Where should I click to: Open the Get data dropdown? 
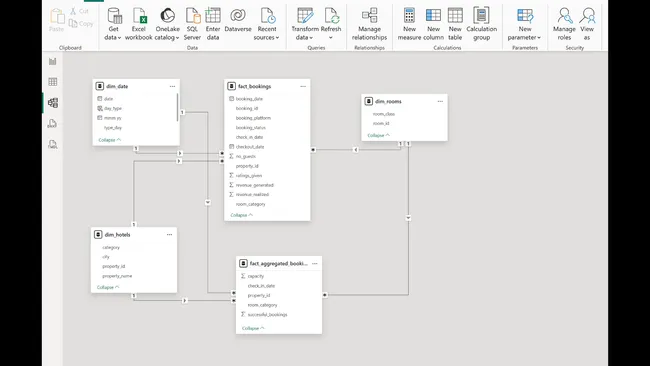click(113, 24)
